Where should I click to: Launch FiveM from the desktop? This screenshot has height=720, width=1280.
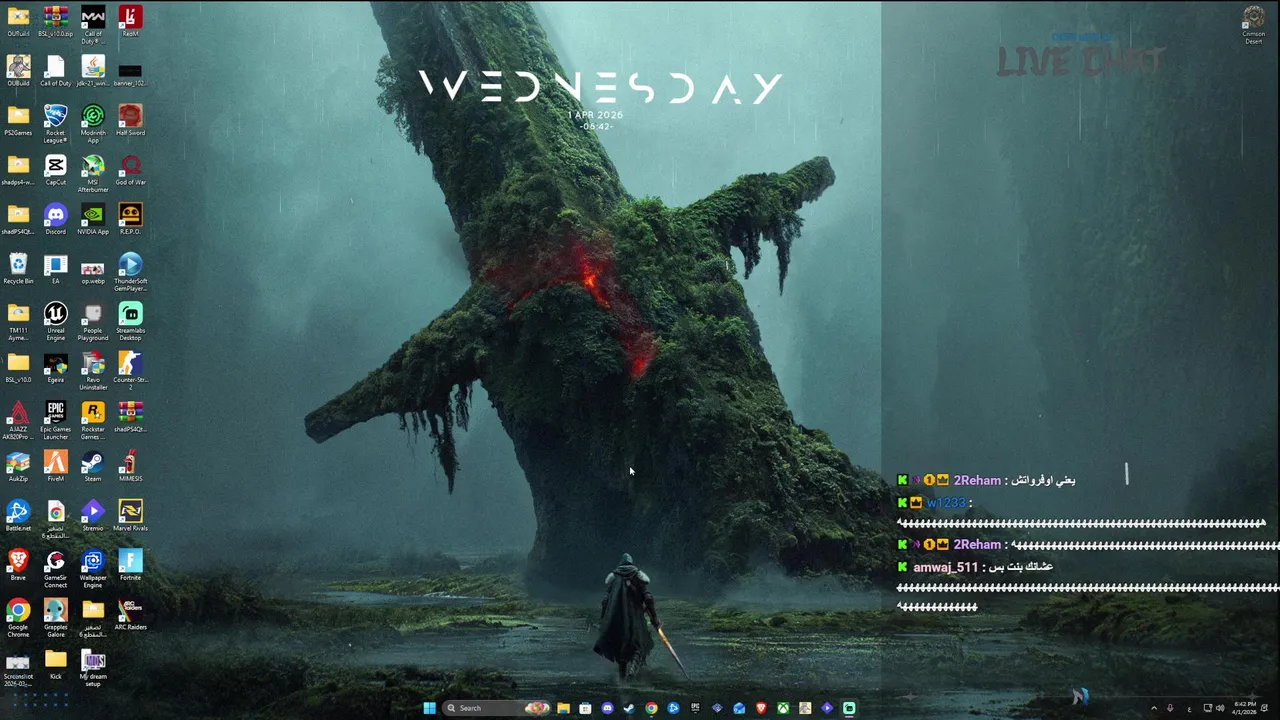click(x=56, y=466)
